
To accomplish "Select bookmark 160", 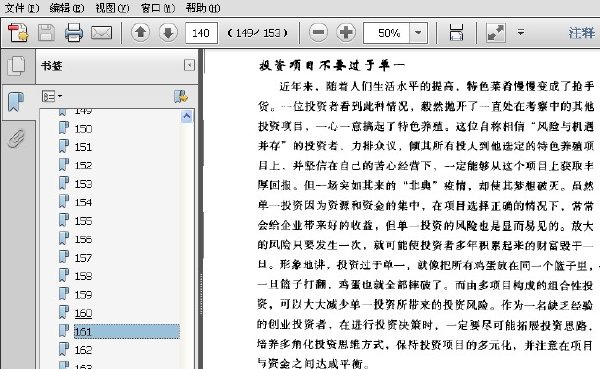I will point(83,313).
